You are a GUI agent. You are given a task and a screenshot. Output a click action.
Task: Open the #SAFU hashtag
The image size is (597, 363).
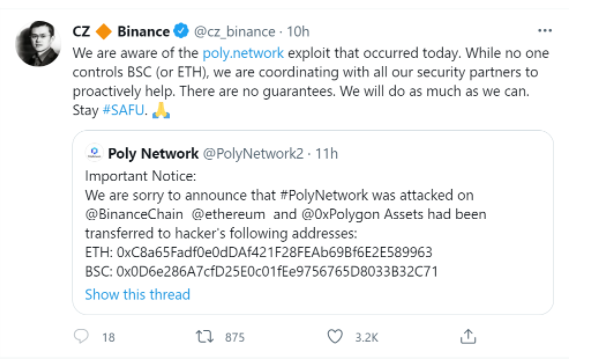click(123, 110)
